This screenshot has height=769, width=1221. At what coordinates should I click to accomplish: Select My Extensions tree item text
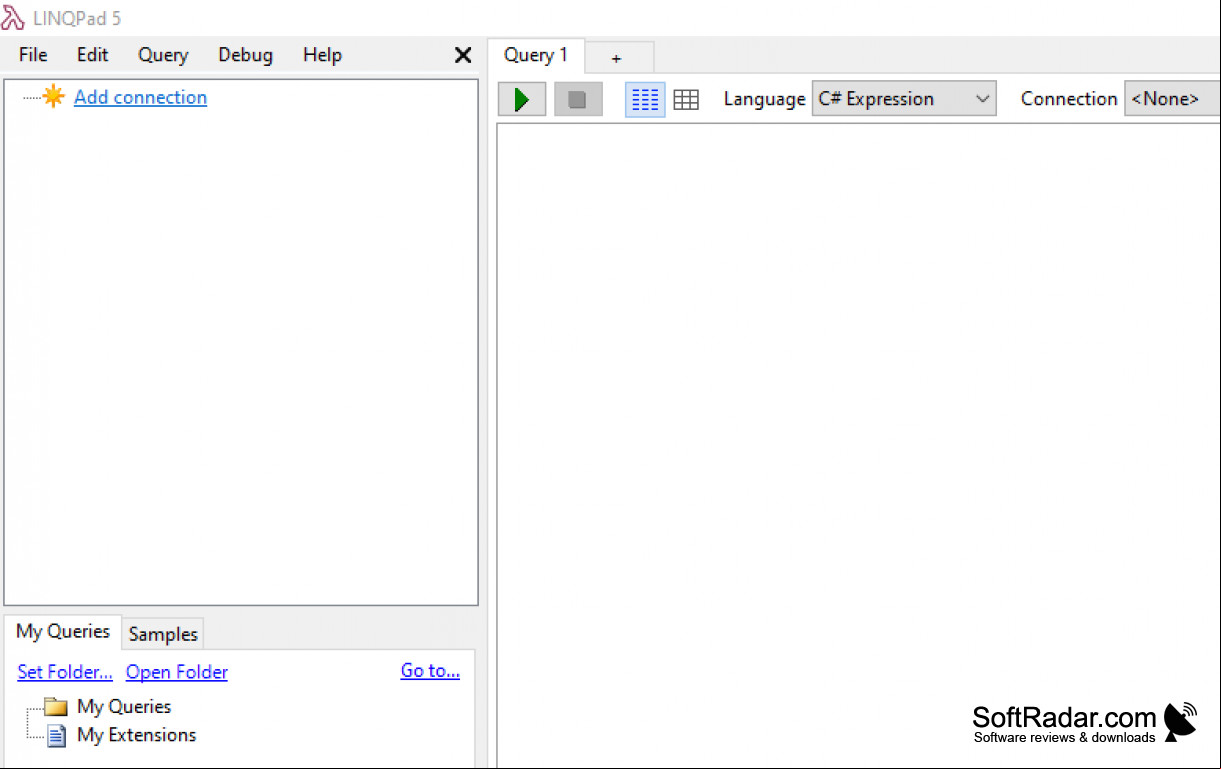tap(137, 735)
